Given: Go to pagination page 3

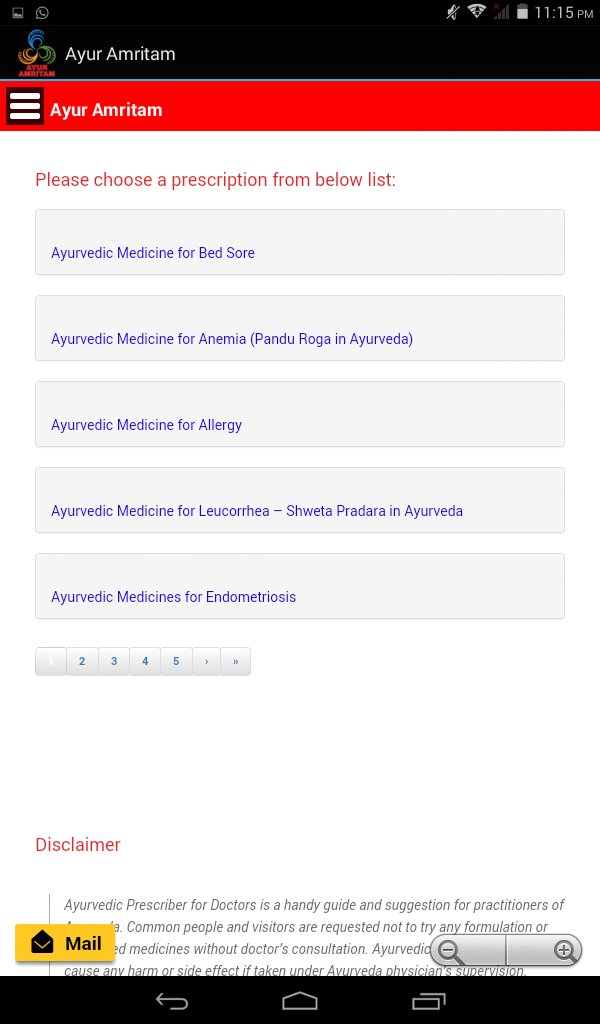Looking at the screenshot, I should click(114, 661).
